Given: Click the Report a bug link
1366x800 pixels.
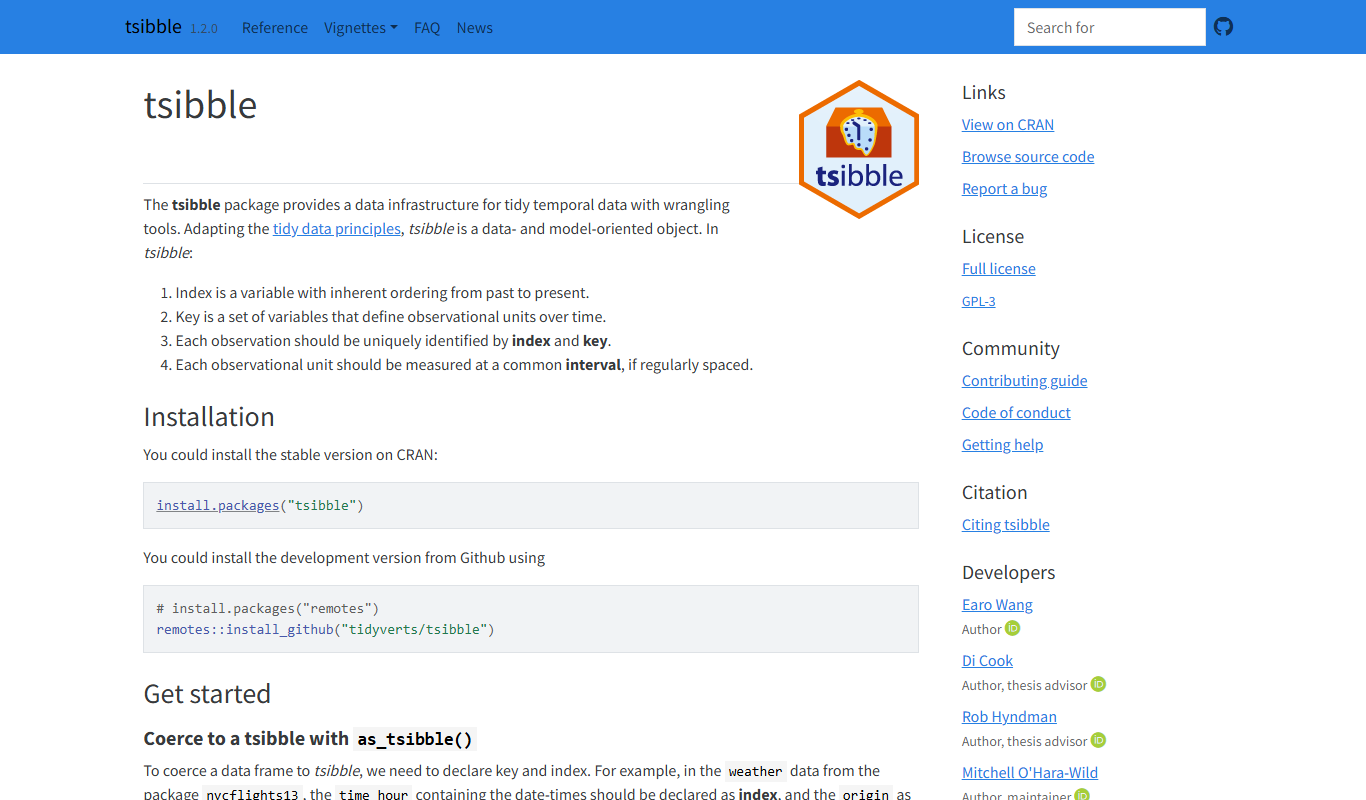Looking at the screenshot, I should pos(1005,189).
